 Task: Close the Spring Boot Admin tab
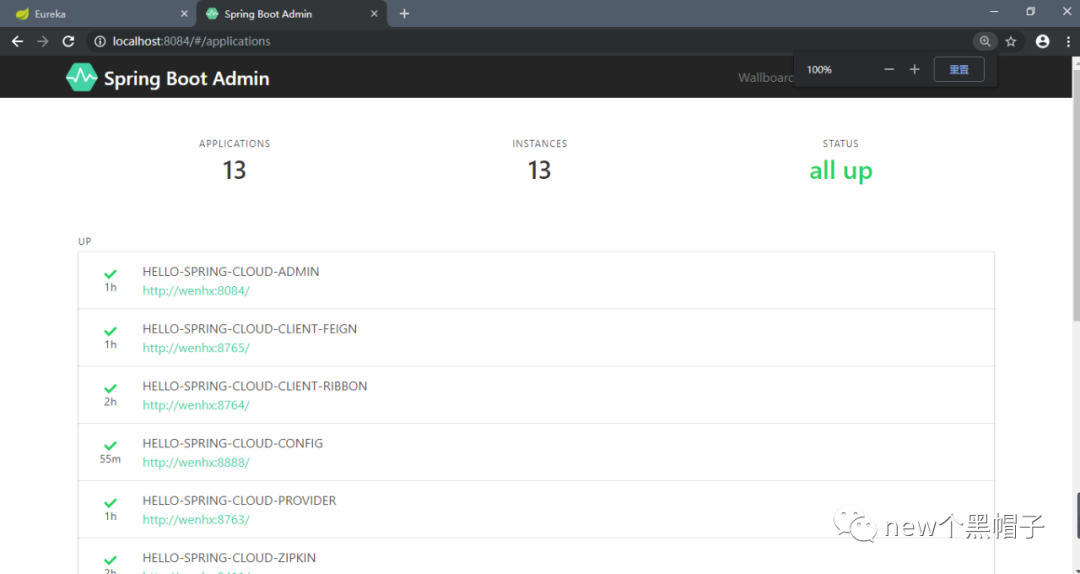(374, 14)
